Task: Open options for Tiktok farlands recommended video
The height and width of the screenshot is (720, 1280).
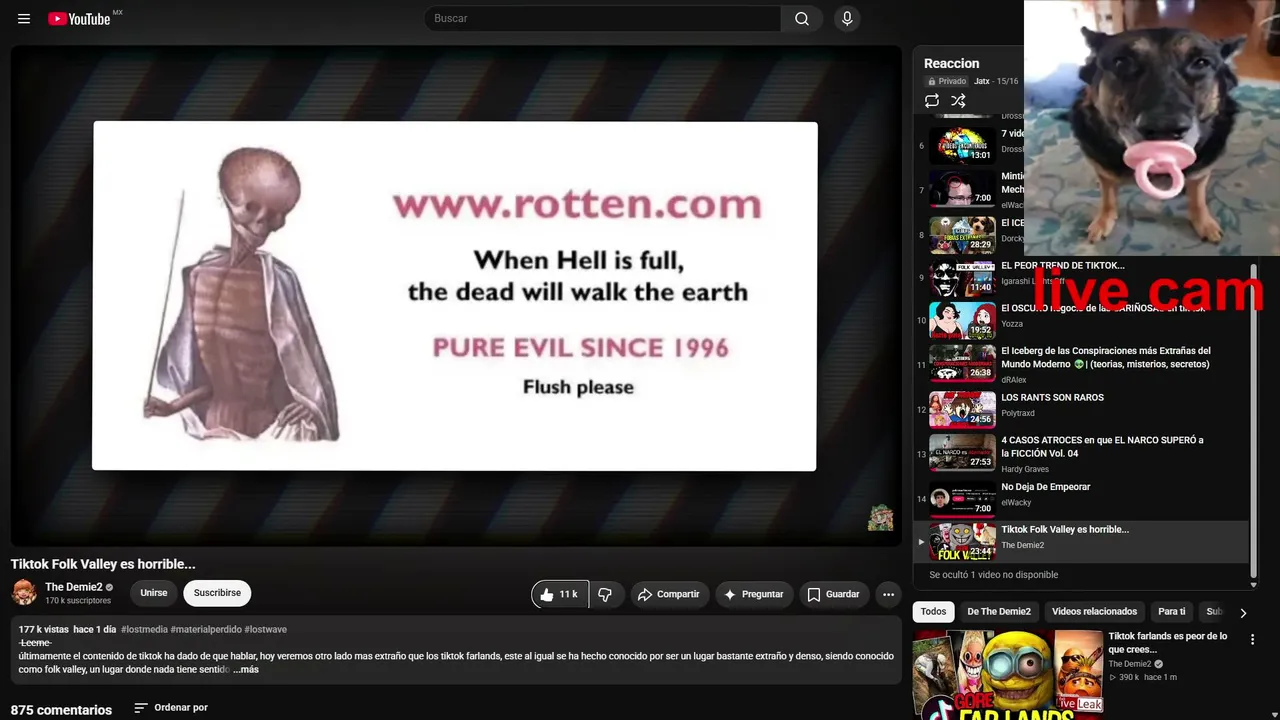Action: click(1252, 640)
